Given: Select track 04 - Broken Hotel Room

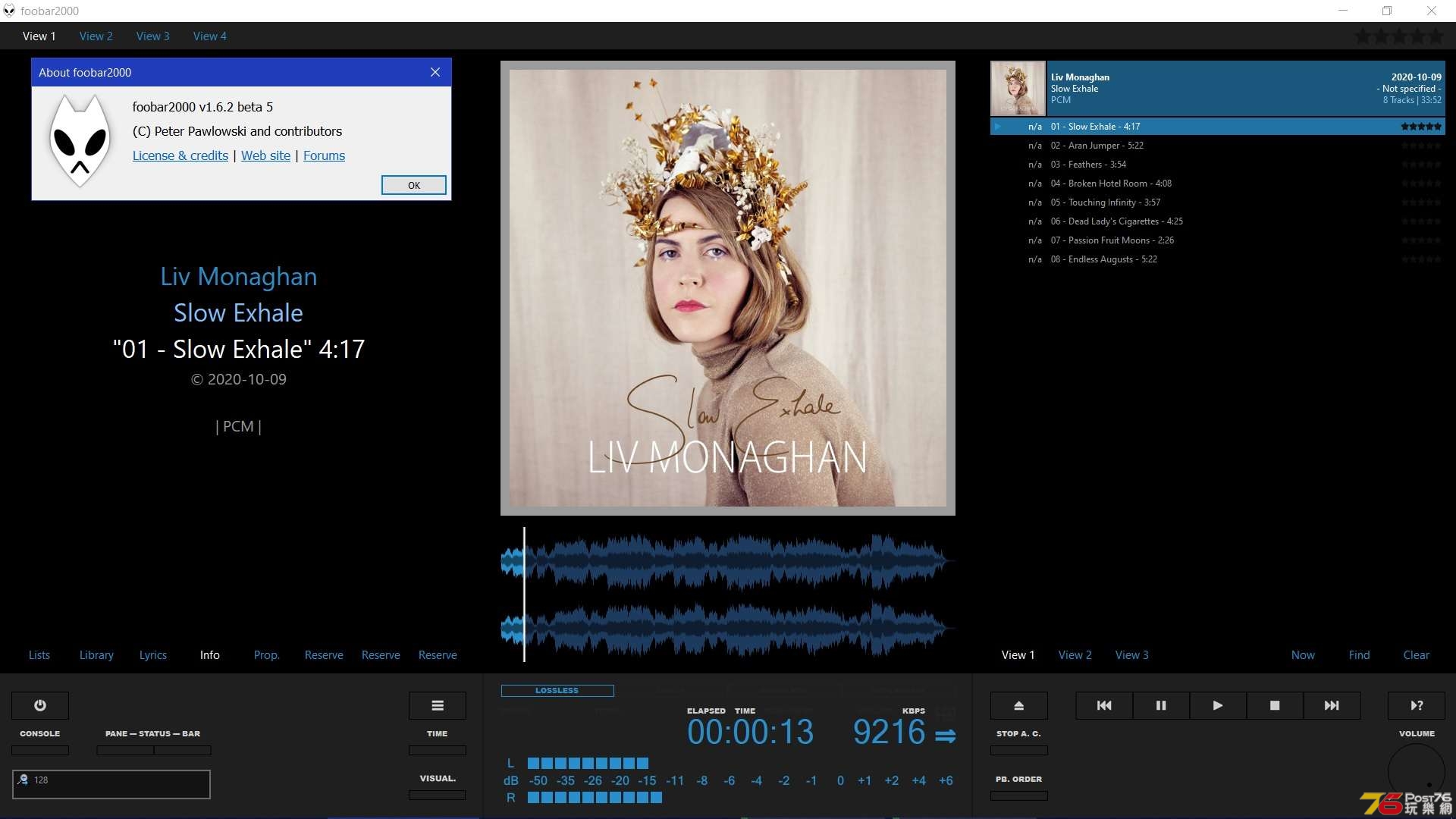Looking at the screenshot, I should pos(1218,184).
